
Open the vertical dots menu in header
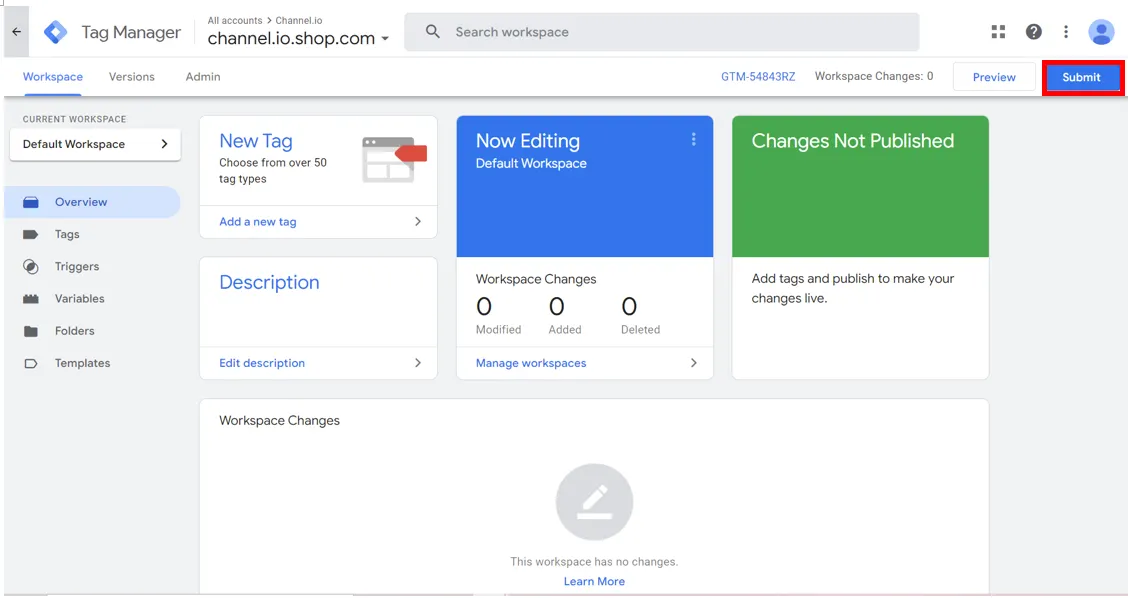tap(1066, 32)
